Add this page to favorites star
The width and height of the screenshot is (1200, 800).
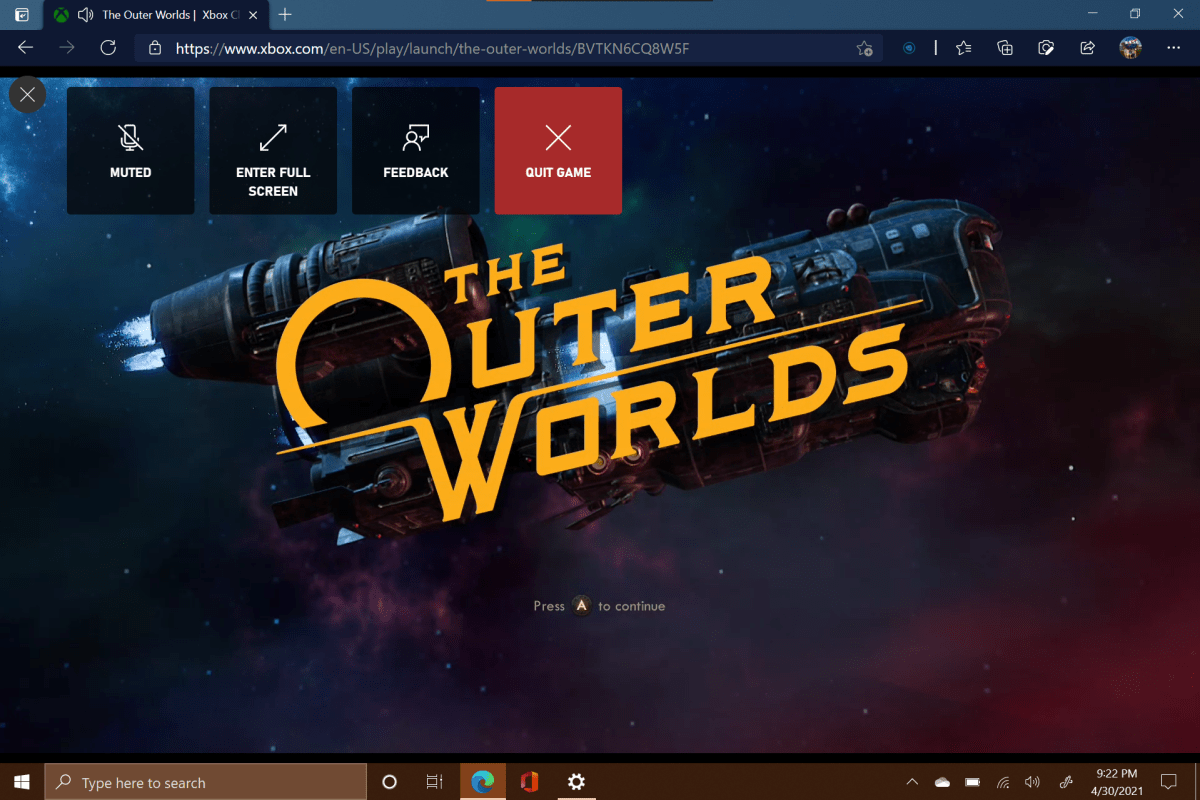point(864,48)
